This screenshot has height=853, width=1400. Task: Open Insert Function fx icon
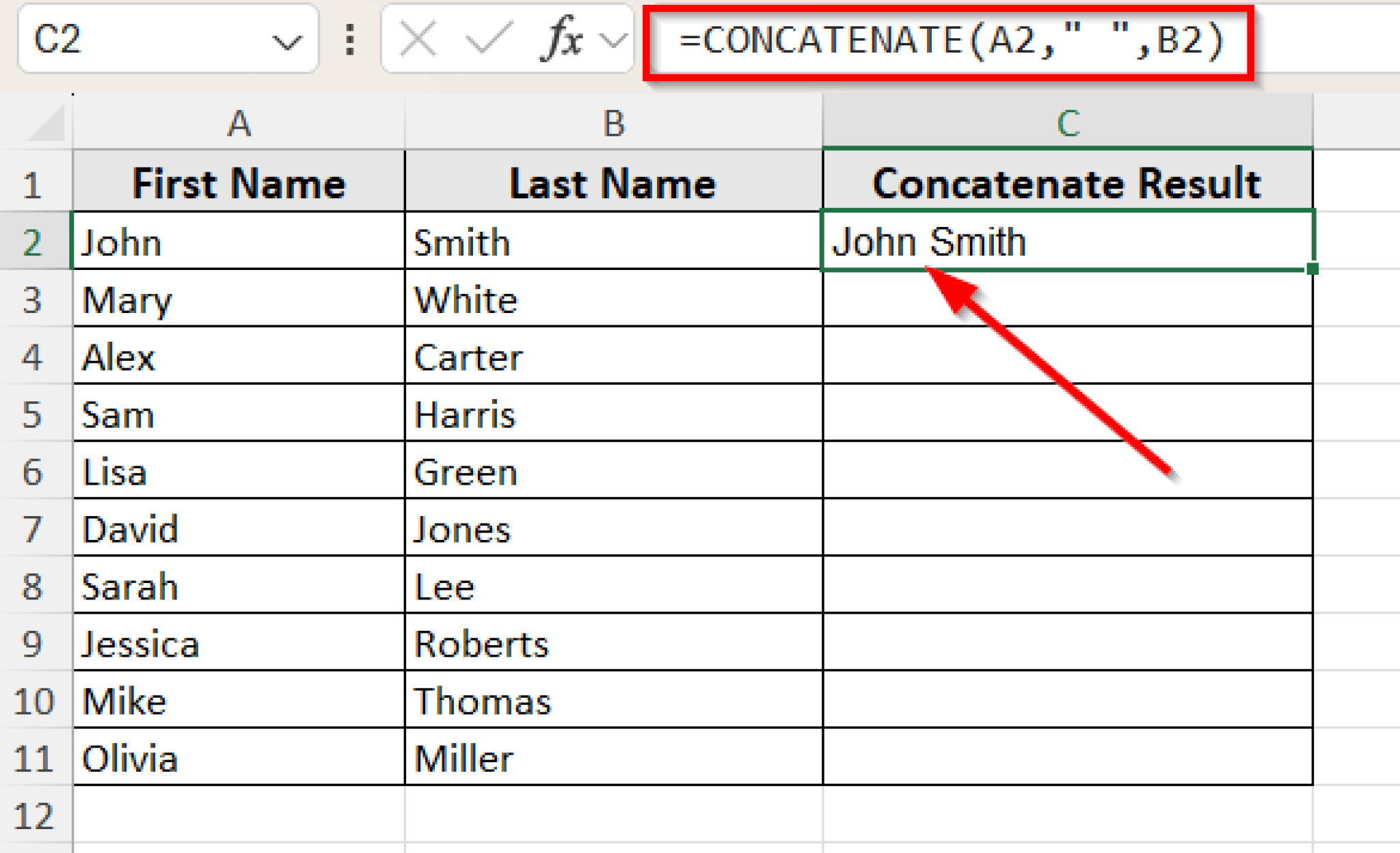(x=561, y=39)
